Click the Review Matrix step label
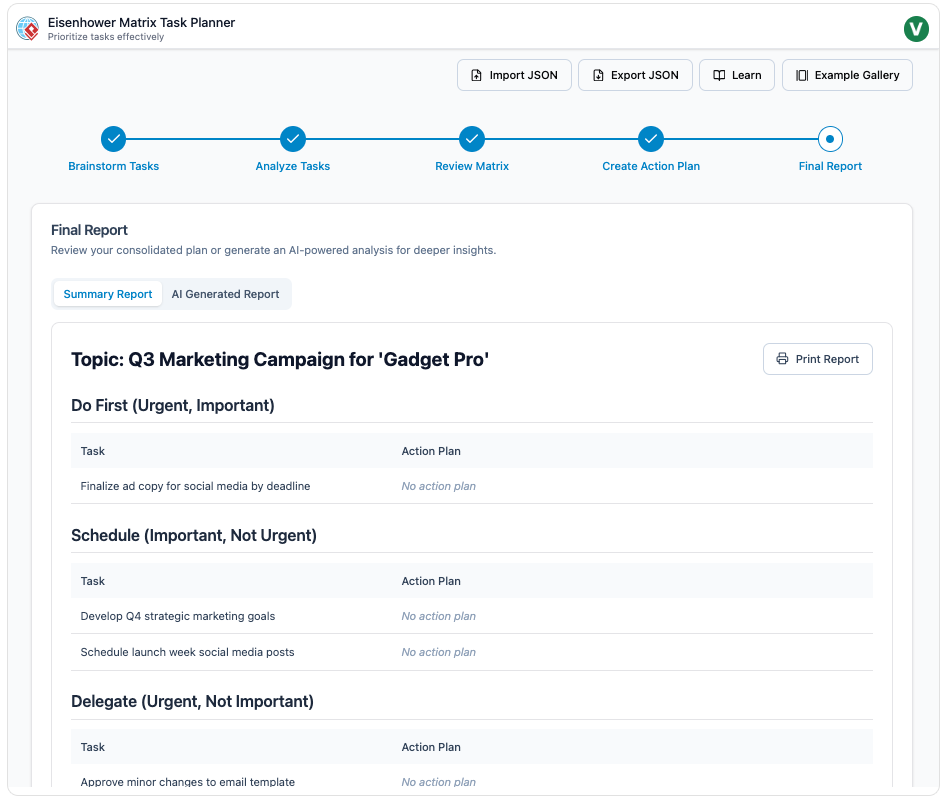This screenshot has height=797, width=949. 472,166
